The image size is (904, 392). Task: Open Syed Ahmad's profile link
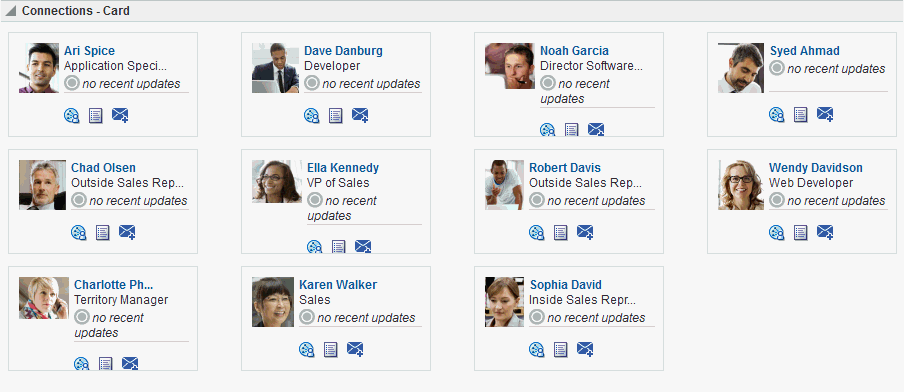click(x=804, y=51)
